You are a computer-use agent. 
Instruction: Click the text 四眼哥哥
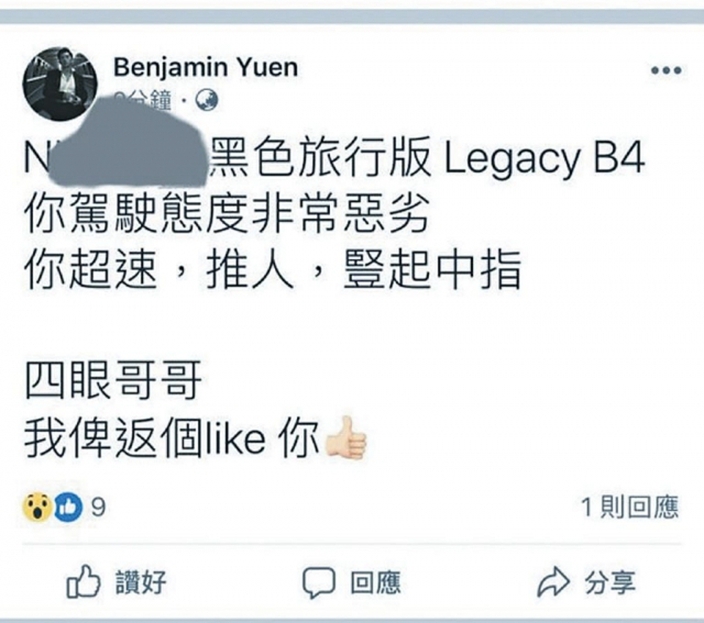(113, 382)
